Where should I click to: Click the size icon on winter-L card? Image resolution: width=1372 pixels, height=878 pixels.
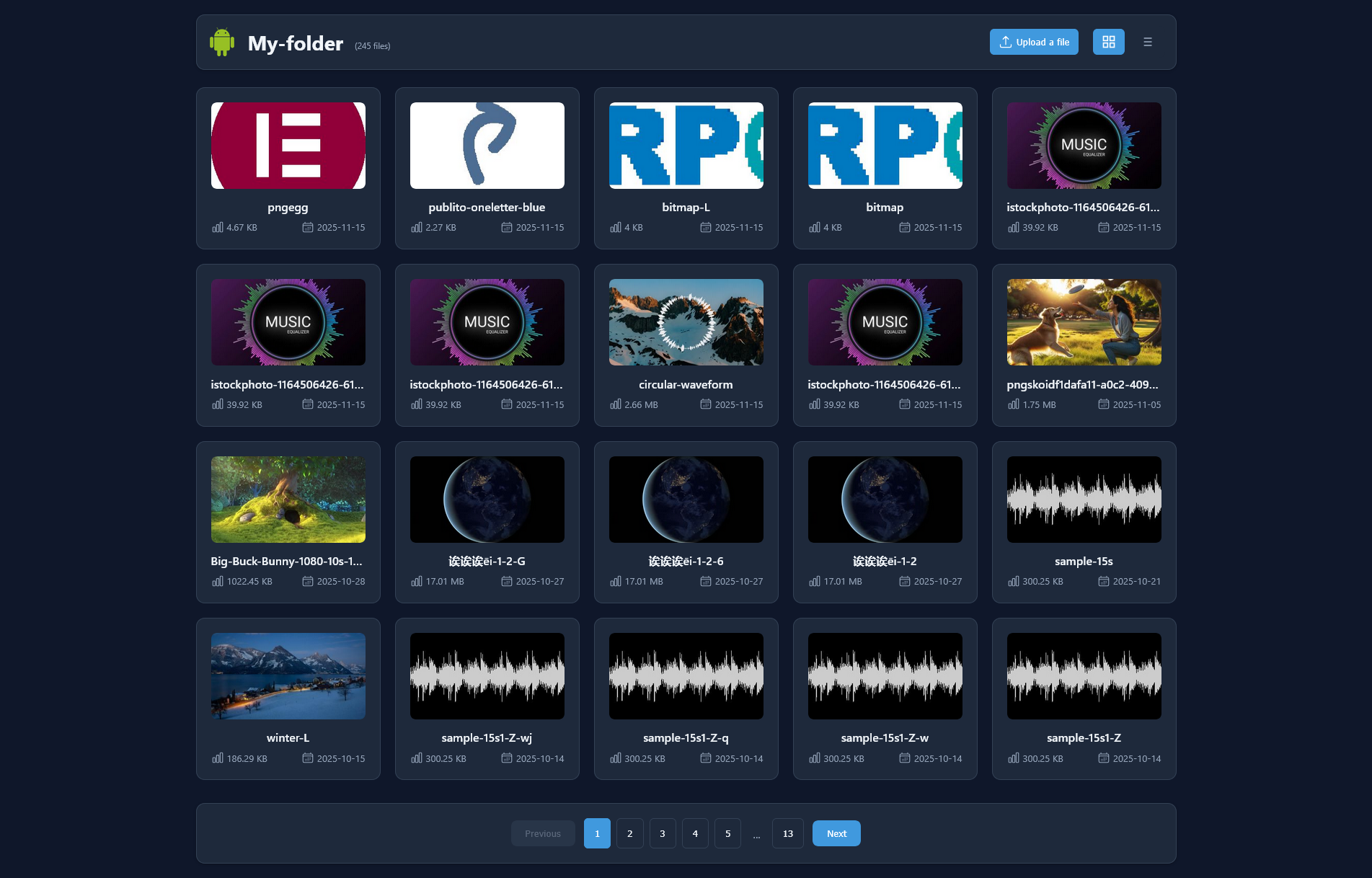click(218, 758)
